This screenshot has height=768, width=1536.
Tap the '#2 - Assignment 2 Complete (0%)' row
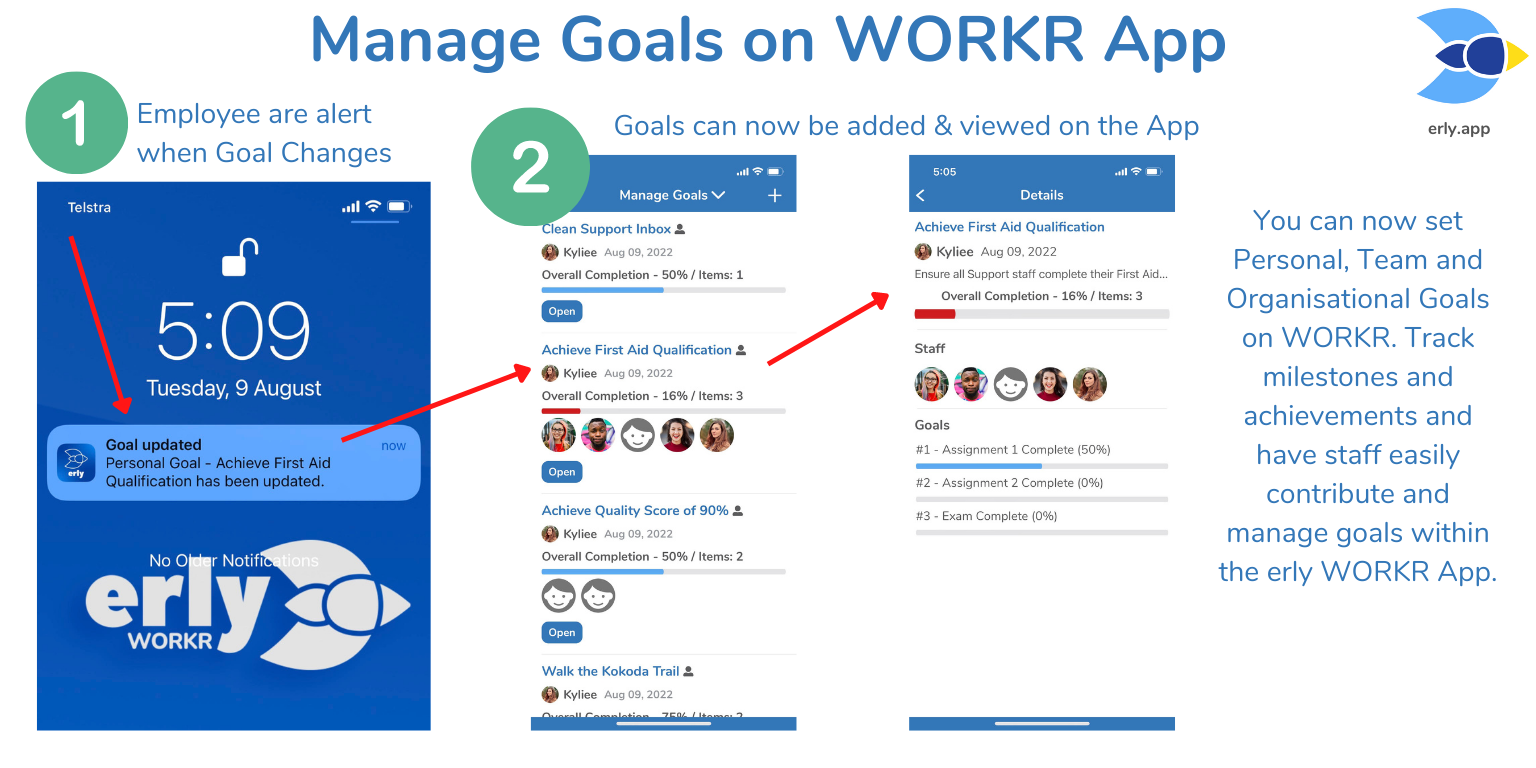(x=1010, y=483)
